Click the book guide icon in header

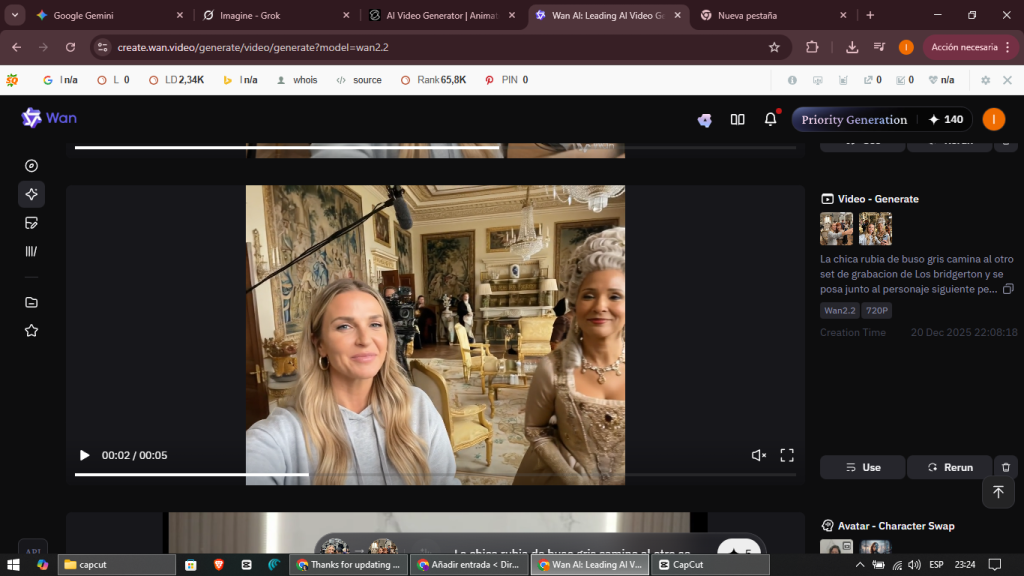[x=737, y=119]
